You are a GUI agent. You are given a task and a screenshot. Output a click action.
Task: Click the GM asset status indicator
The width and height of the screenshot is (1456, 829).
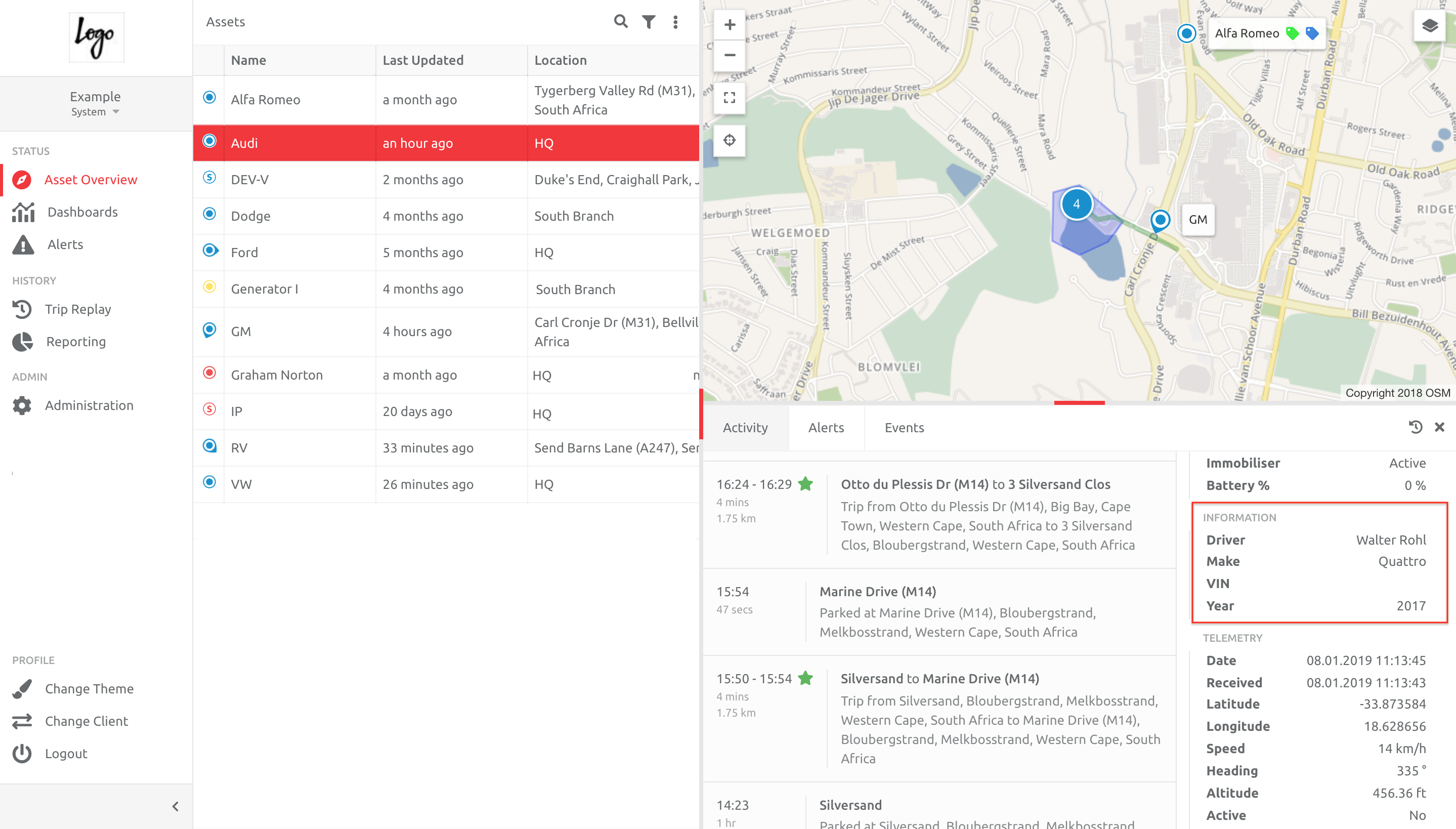[x=209, y=329]
